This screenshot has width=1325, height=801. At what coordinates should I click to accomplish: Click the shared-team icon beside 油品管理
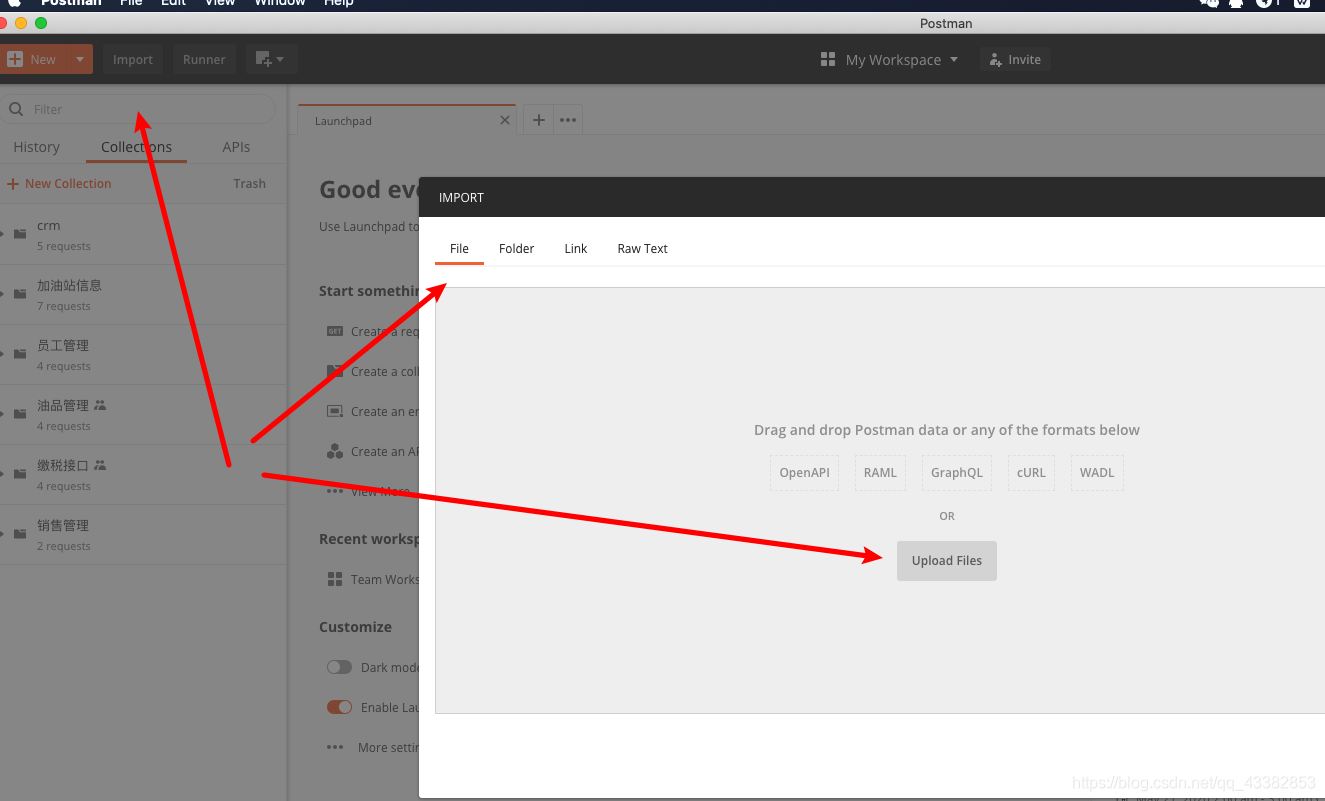tap(99, 405)
